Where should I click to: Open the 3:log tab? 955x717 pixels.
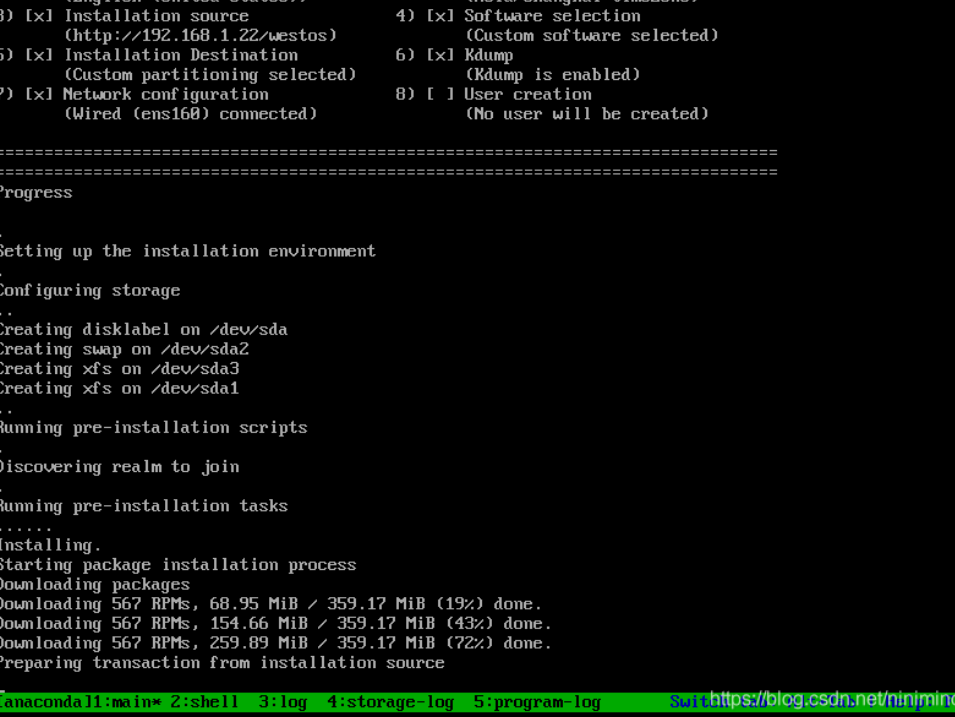pos(283,702)
